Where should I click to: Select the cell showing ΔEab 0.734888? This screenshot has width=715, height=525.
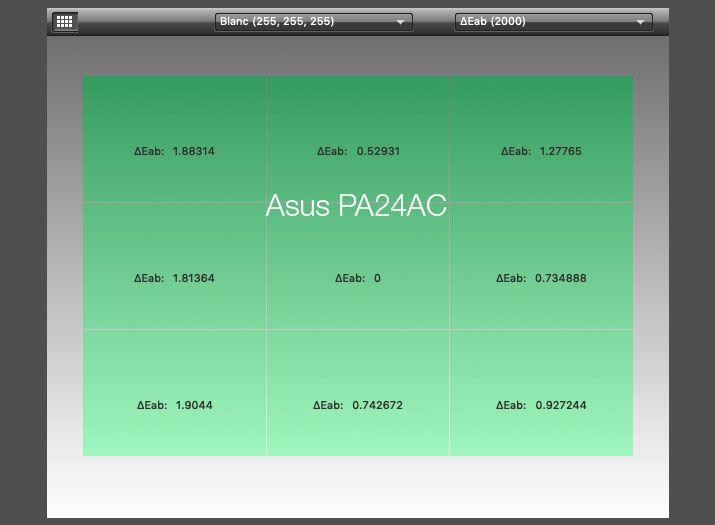click(541, 266)
